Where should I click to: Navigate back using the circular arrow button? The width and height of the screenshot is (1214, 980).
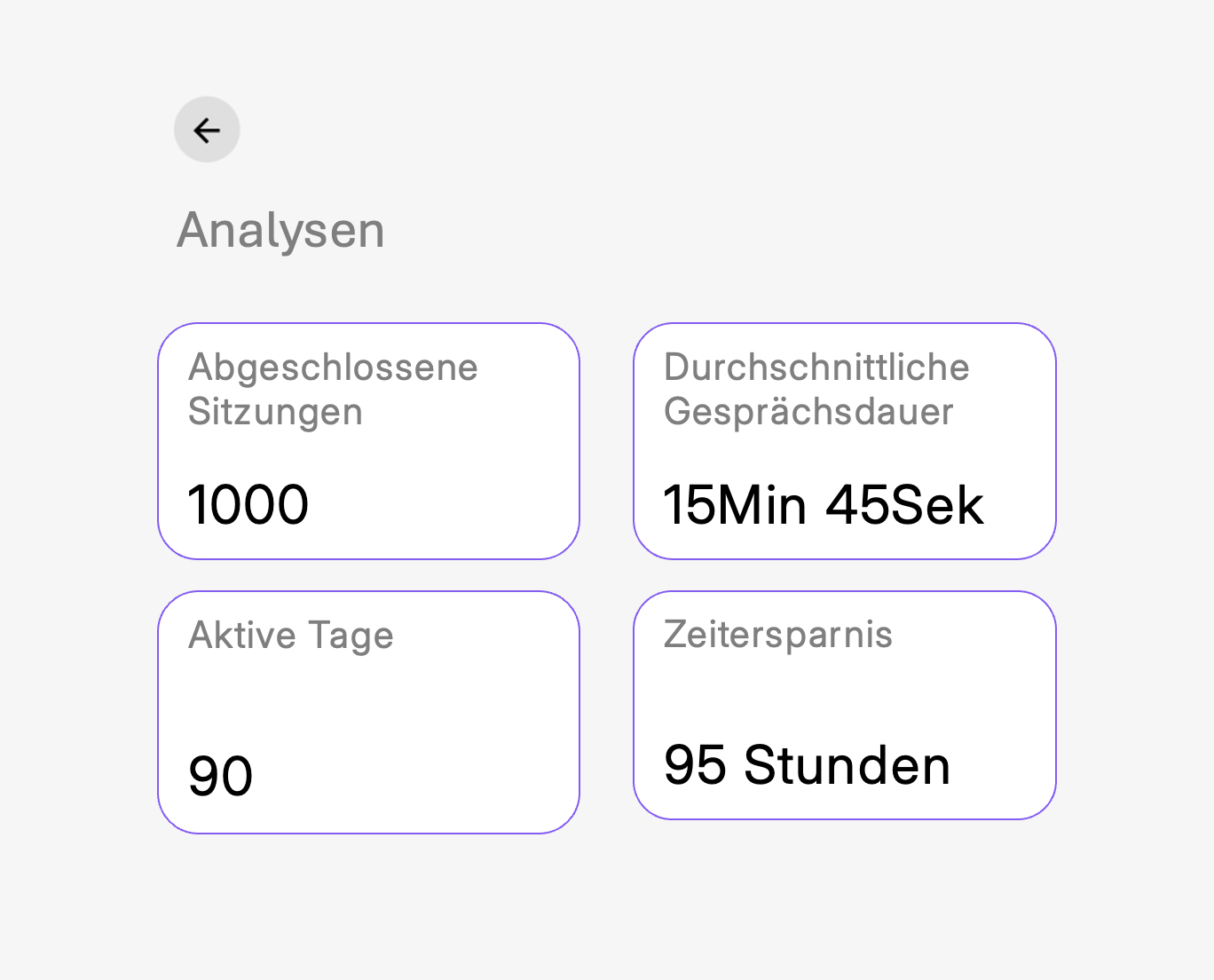(207, 130)
